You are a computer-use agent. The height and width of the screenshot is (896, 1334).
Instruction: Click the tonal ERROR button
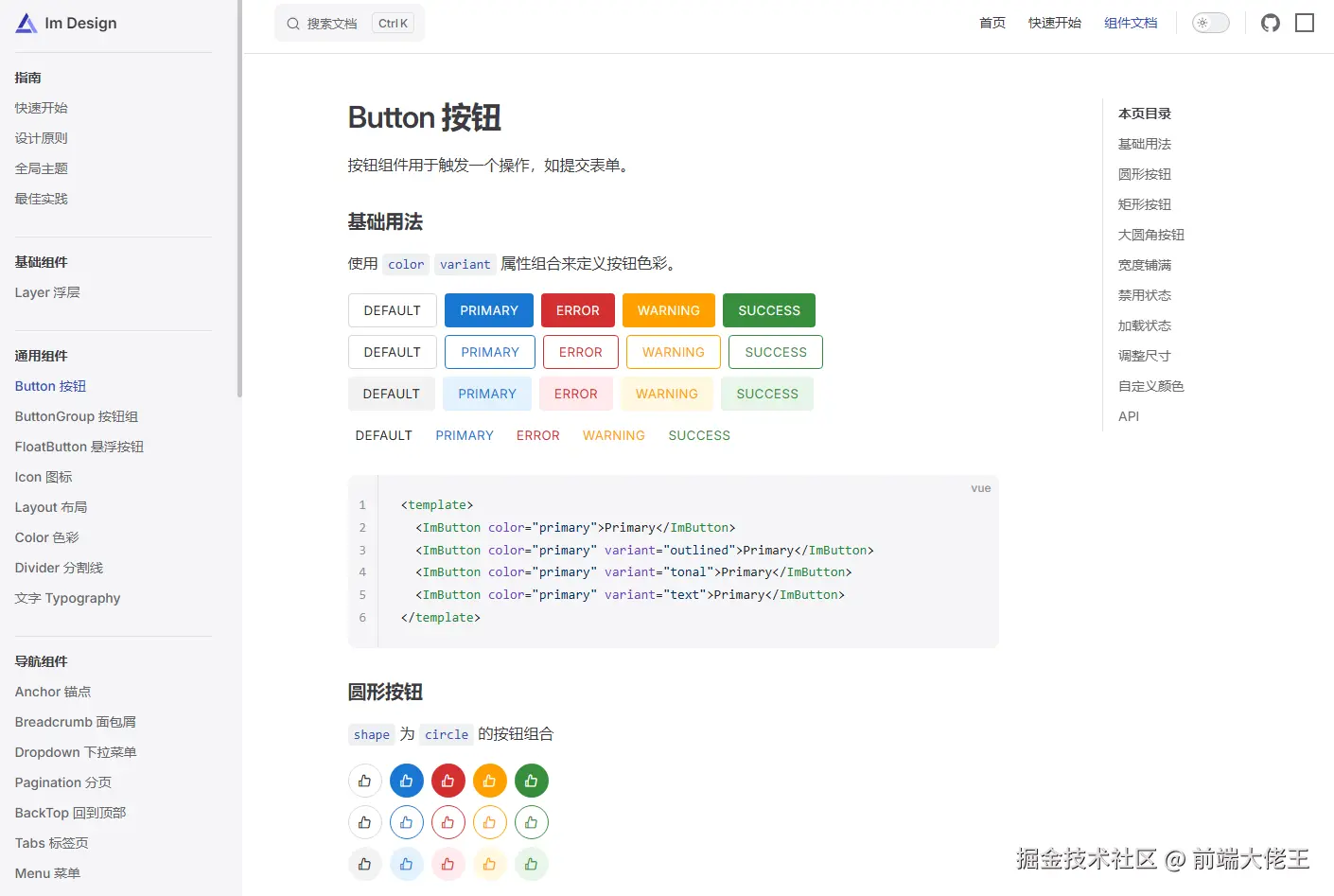tap(576, 394)
